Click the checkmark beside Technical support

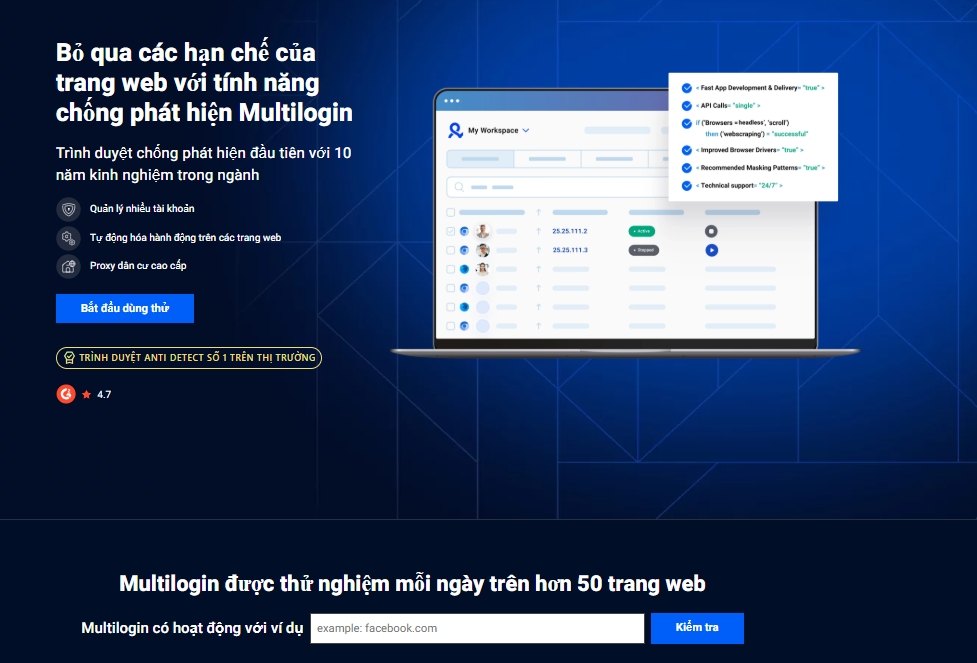[x=687, y=186]
